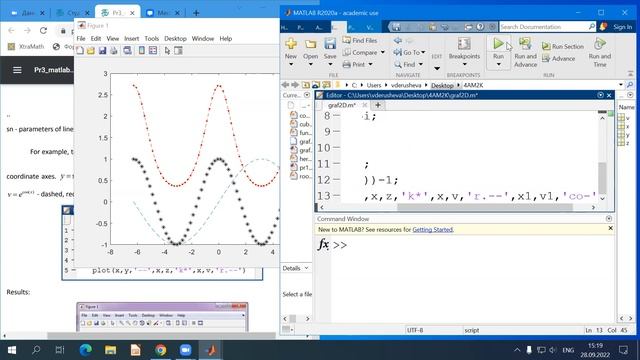640x360 pixels.
Task: Open the Windows Start menu
Action: (x=12, y=350)
